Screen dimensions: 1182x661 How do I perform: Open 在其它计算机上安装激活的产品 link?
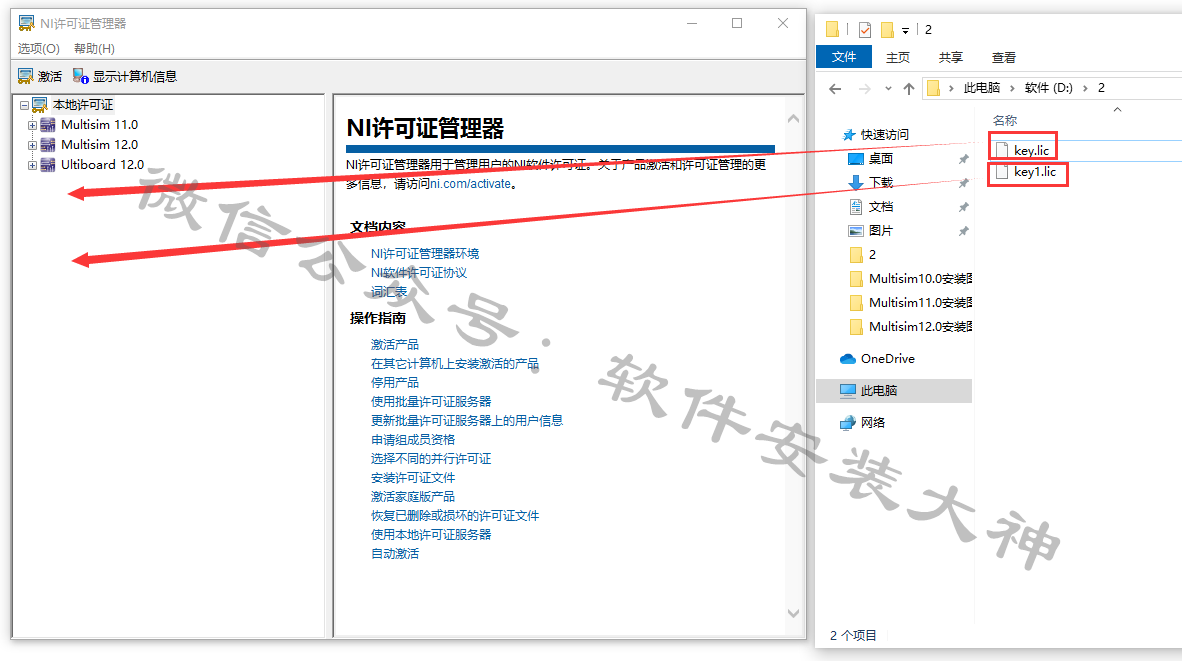coord(455,363)
